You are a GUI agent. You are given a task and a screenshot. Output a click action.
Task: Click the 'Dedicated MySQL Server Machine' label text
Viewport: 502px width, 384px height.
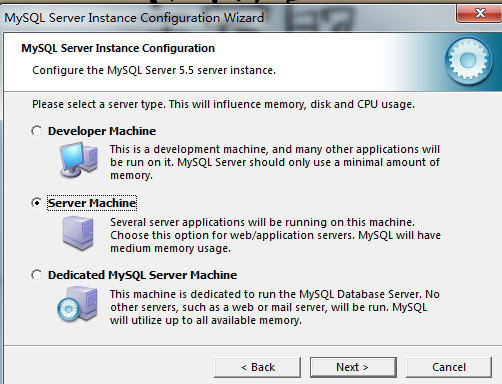click(x=142, y=275)
